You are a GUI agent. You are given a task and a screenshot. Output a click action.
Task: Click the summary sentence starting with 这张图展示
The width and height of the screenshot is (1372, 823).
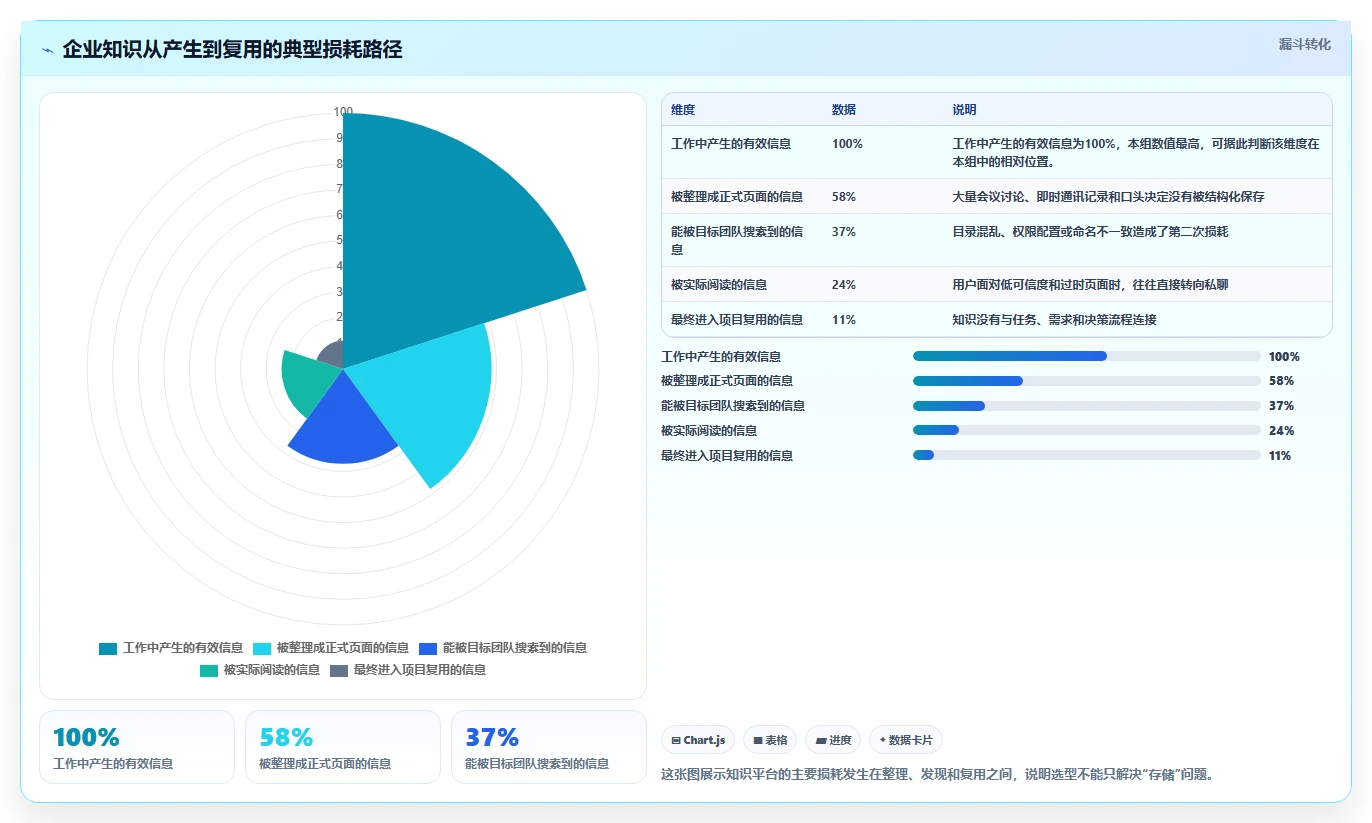tap(937, 774)
